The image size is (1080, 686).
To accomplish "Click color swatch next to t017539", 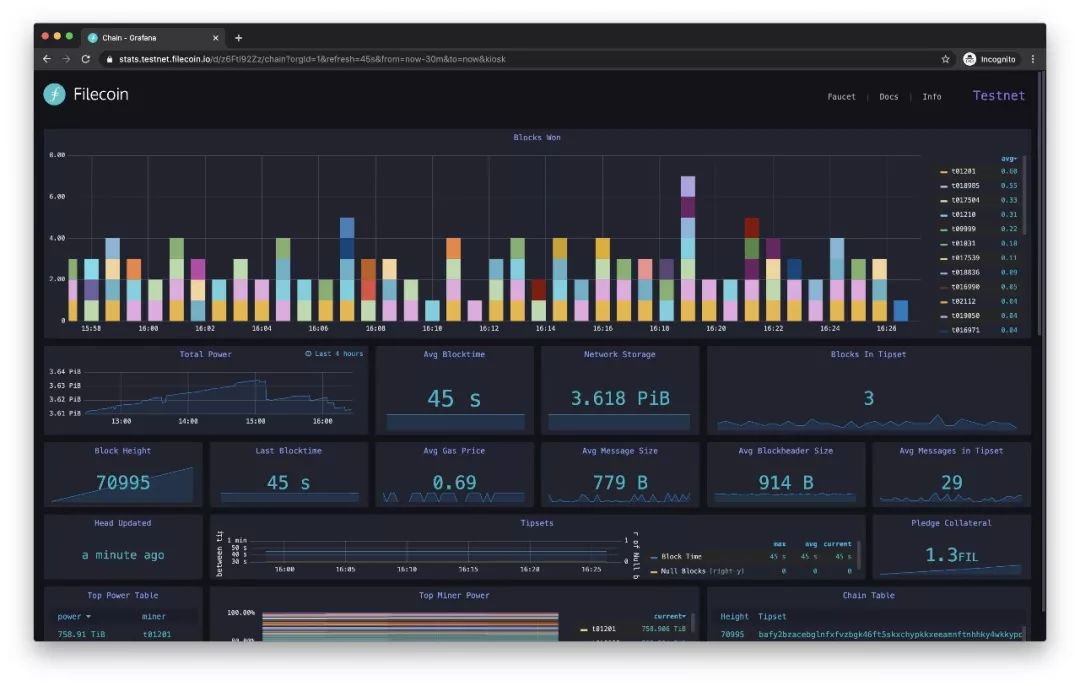I will click(944, 258).
